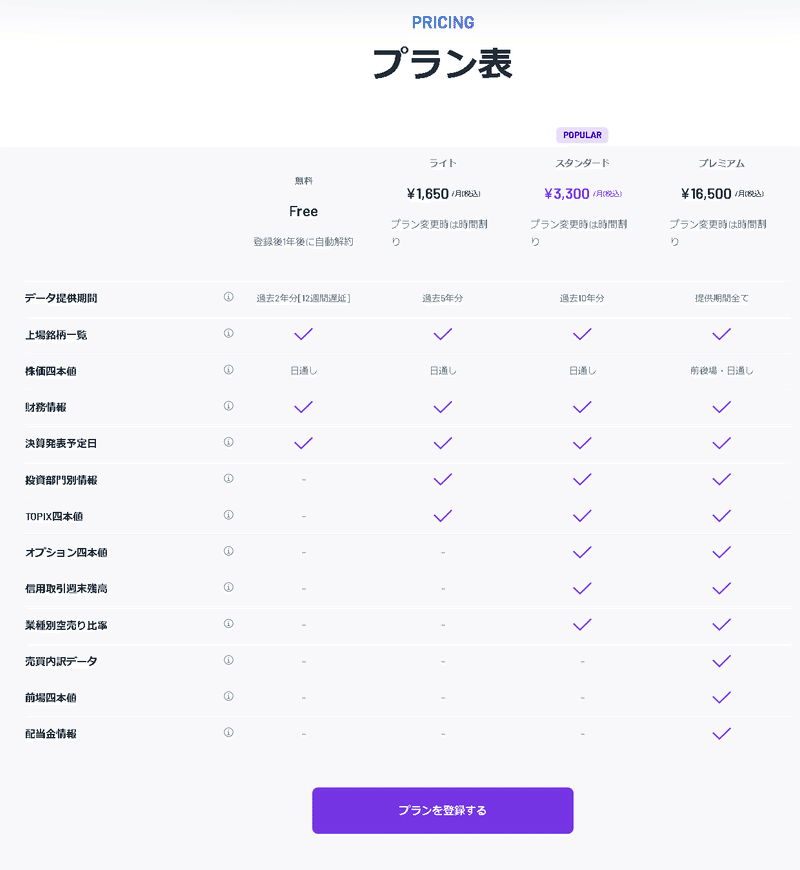
Task: Select the checkmark for スタンダード オプション四本値
Action: pyautogui.click(x=582, y=551)
